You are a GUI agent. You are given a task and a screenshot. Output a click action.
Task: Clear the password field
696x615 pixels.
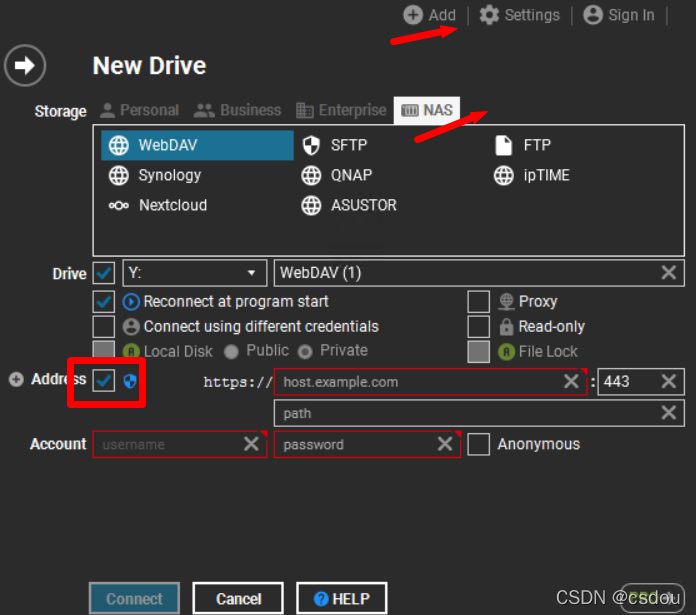point(445,444)
